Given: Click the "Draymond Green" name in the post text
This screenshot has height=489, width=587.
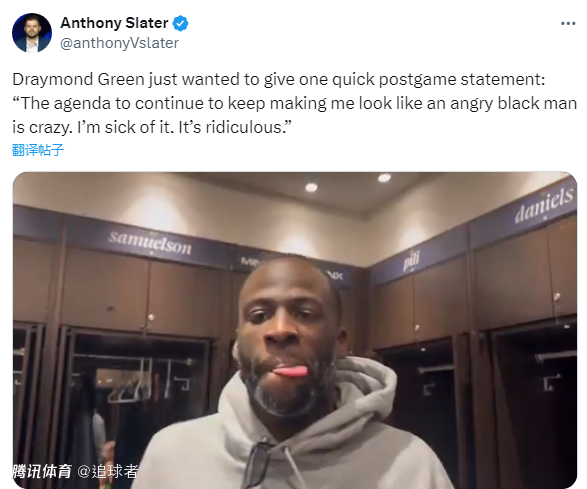Looking at the screenshot, I should click(x=78, y=79).
